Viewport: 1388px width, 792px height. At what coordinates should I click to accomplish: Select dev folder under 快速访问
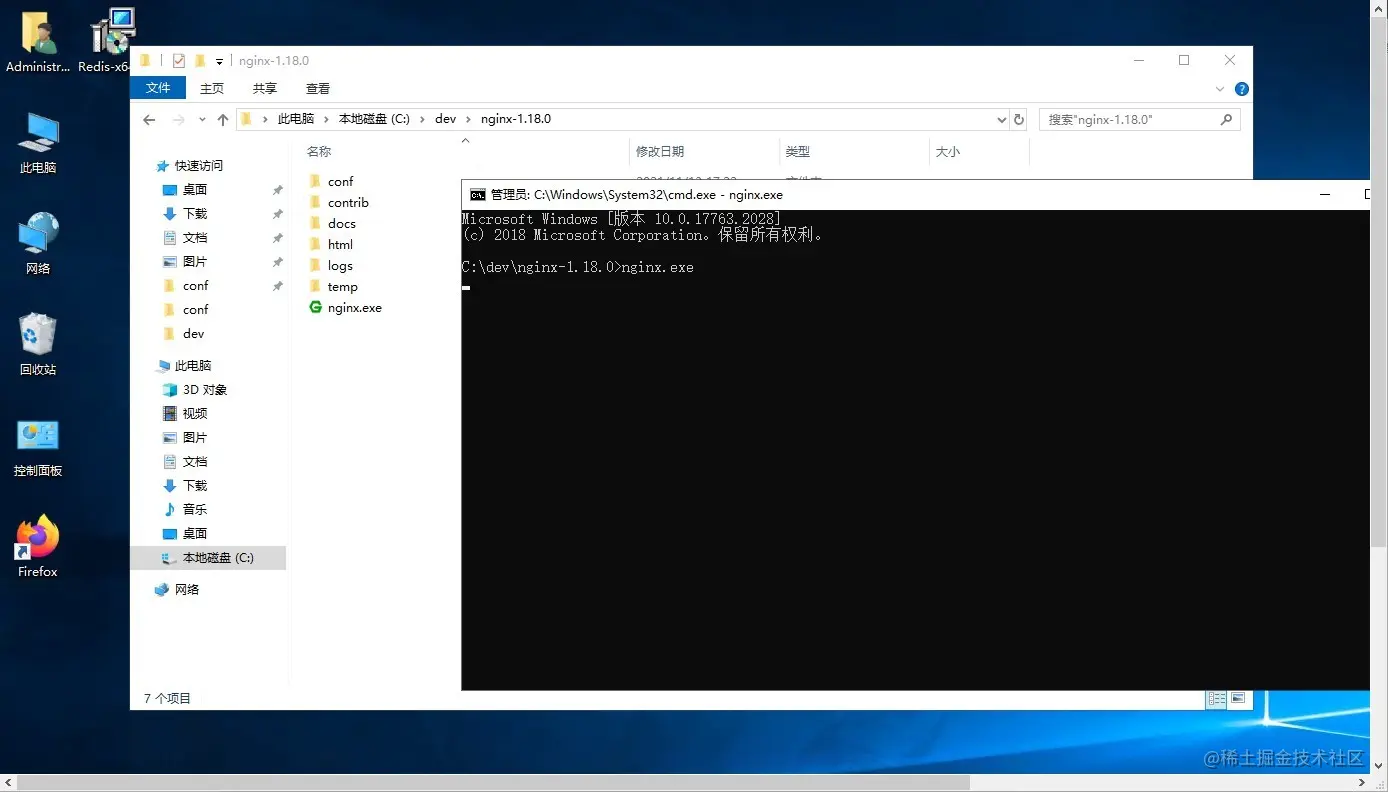[x=193, y=334]
